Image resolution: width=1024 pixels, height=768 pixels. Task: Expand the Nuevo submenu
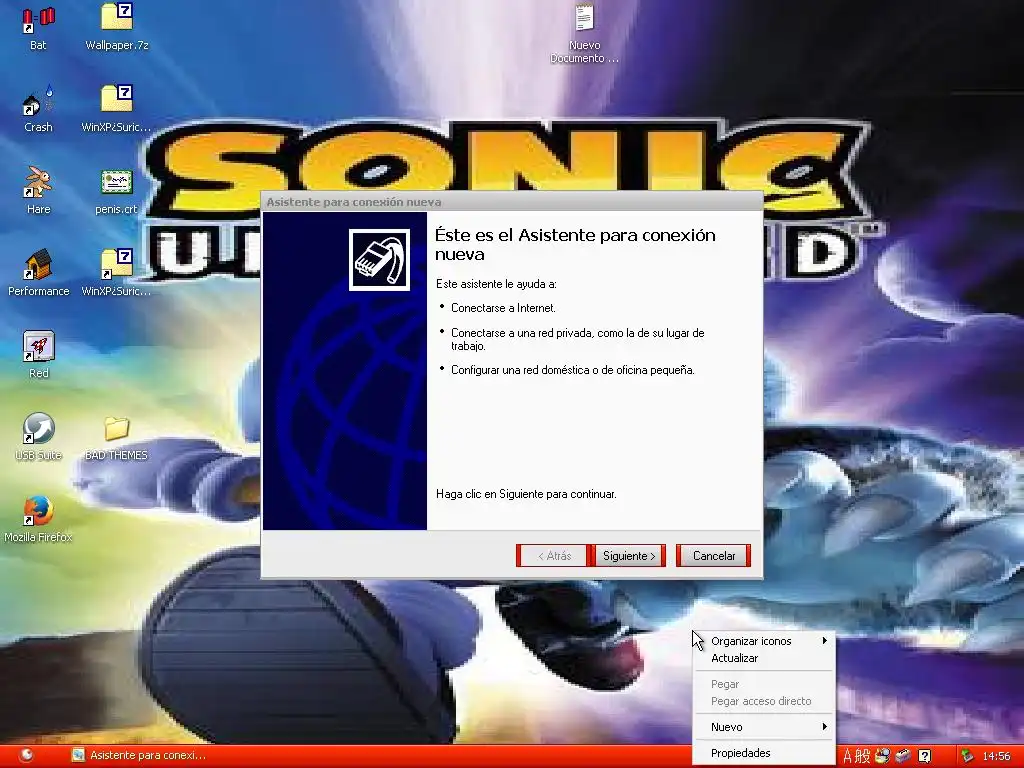point(764,728)
